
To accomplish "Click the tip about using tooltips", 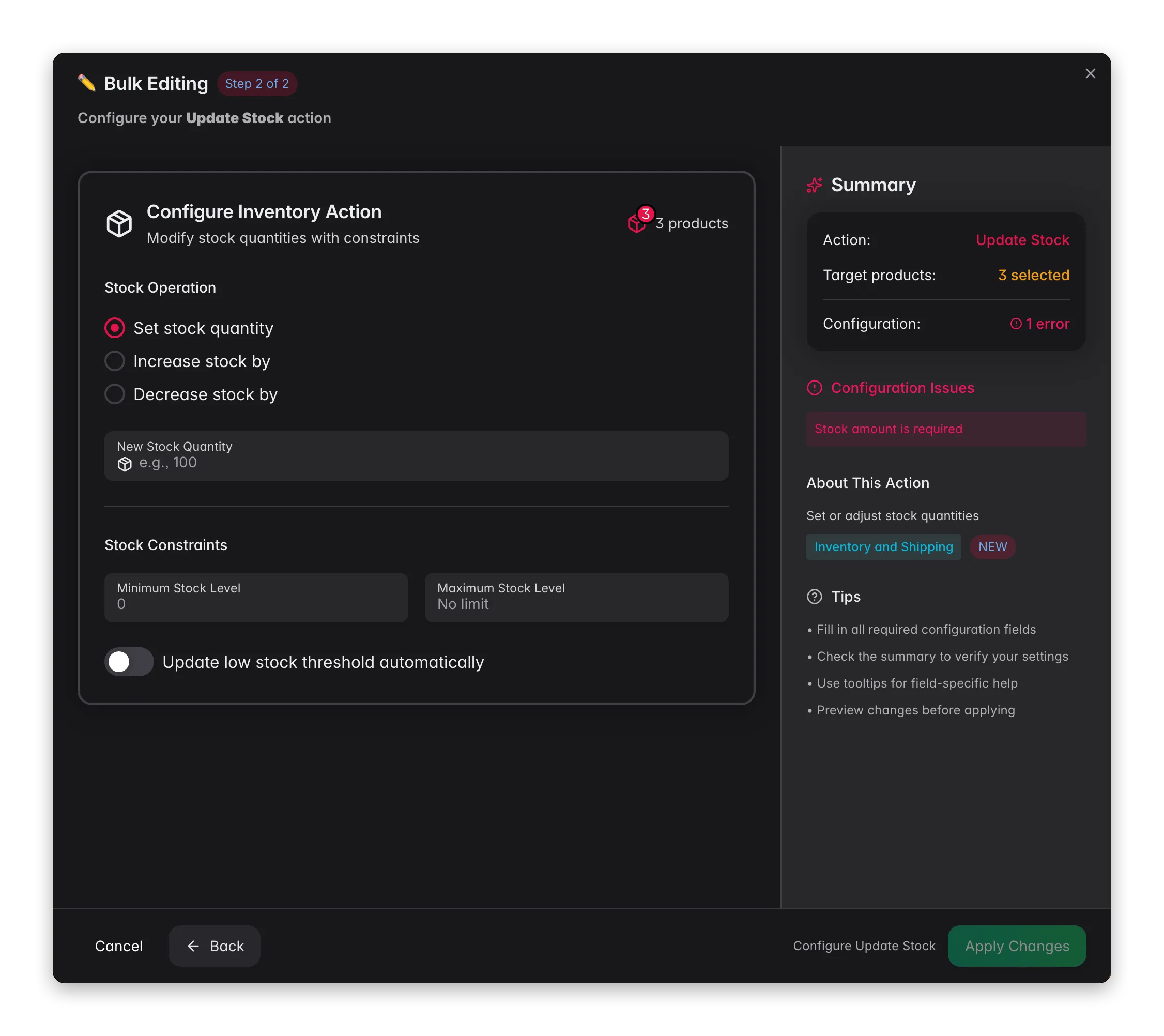I will 912,683.
